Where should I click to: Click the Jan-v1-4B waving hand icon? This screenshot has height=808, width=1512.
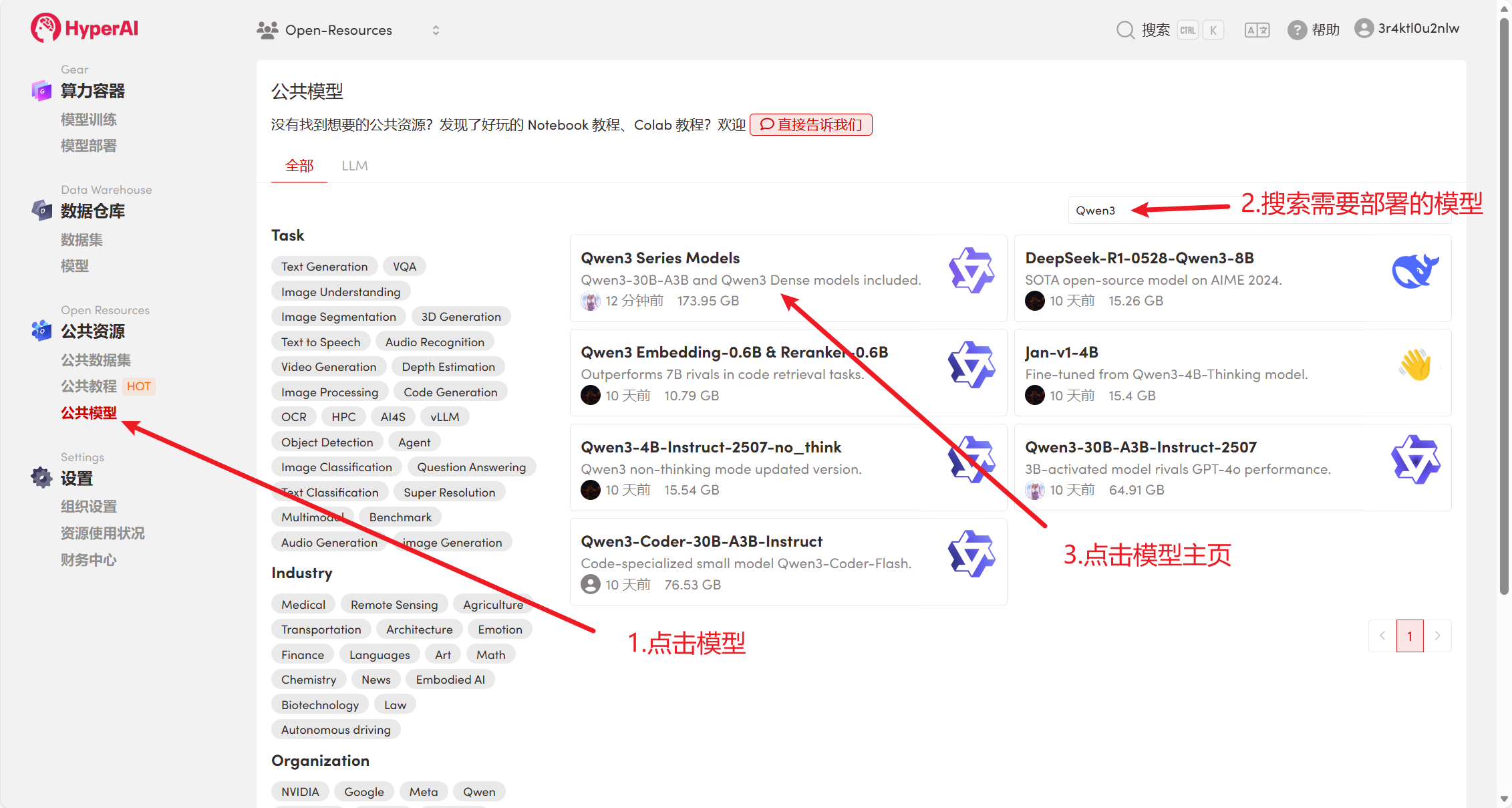click(x=1414, y=366)
